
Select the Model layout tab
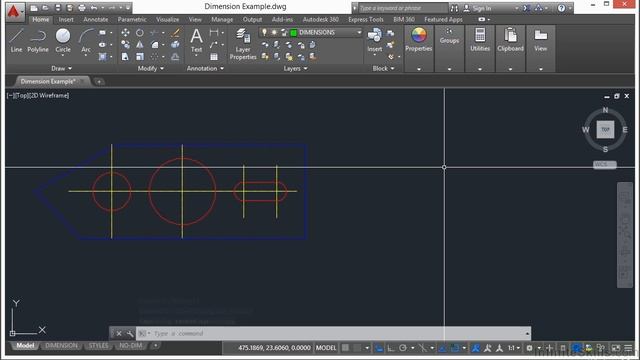coord(25,346)
